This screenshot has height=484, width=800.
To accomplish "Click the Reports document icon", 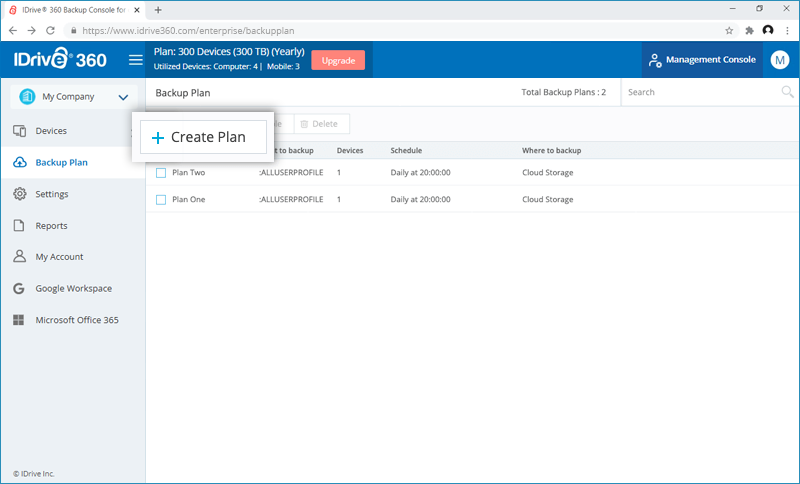I will click(19, 225).
